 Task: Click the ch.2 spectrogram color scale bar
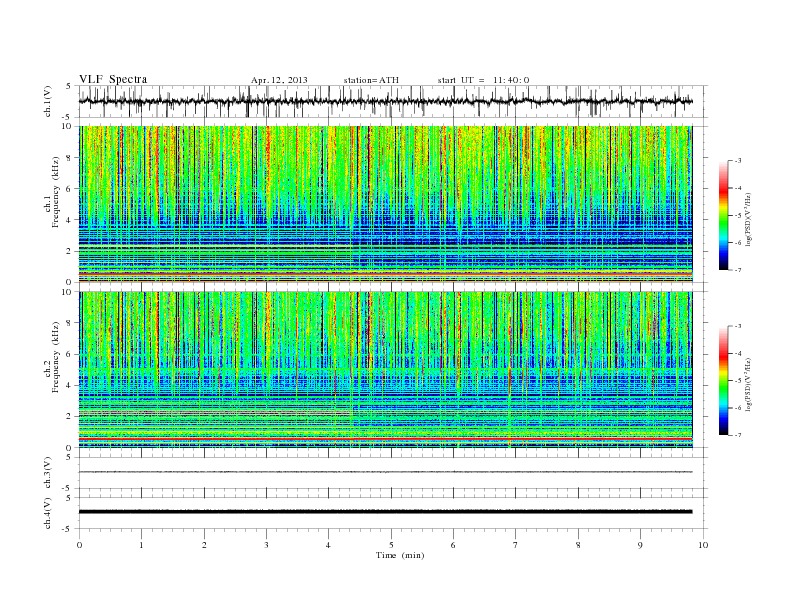[723, 380]
